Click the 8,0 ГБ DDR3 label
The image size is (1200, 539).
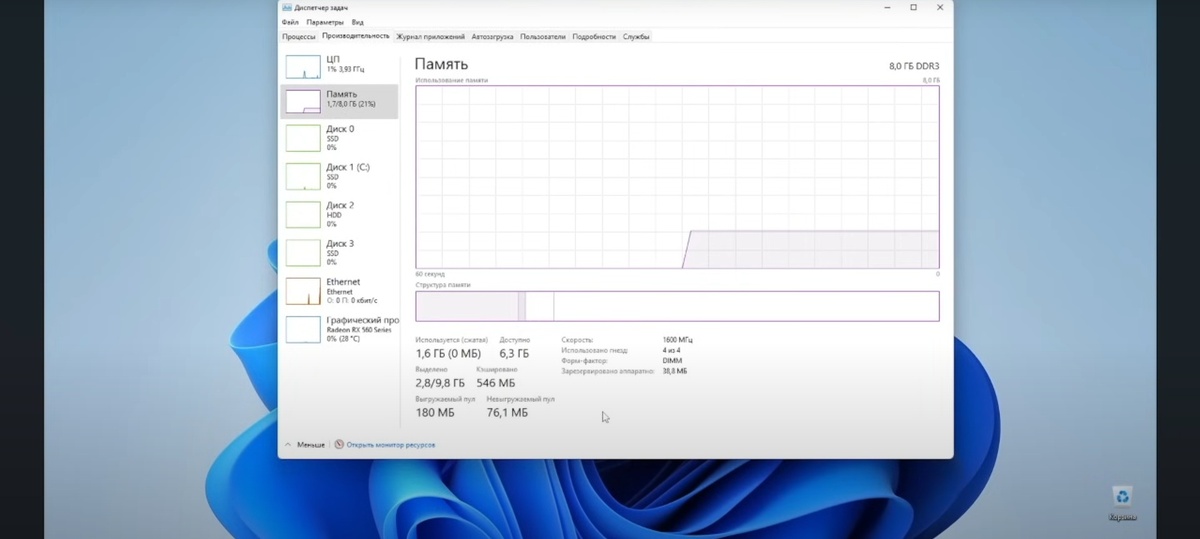click(914, 66)
